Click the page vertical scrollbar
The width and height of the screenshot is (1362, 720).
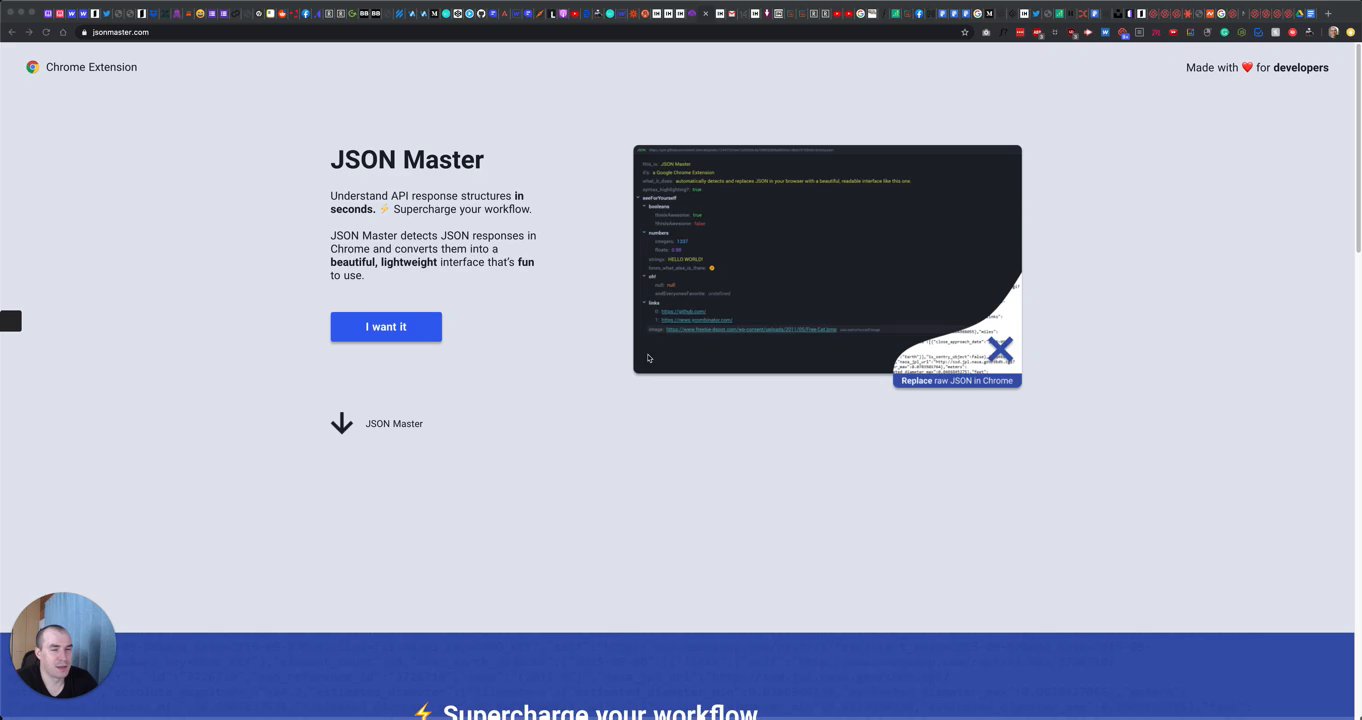(1358, 150)
